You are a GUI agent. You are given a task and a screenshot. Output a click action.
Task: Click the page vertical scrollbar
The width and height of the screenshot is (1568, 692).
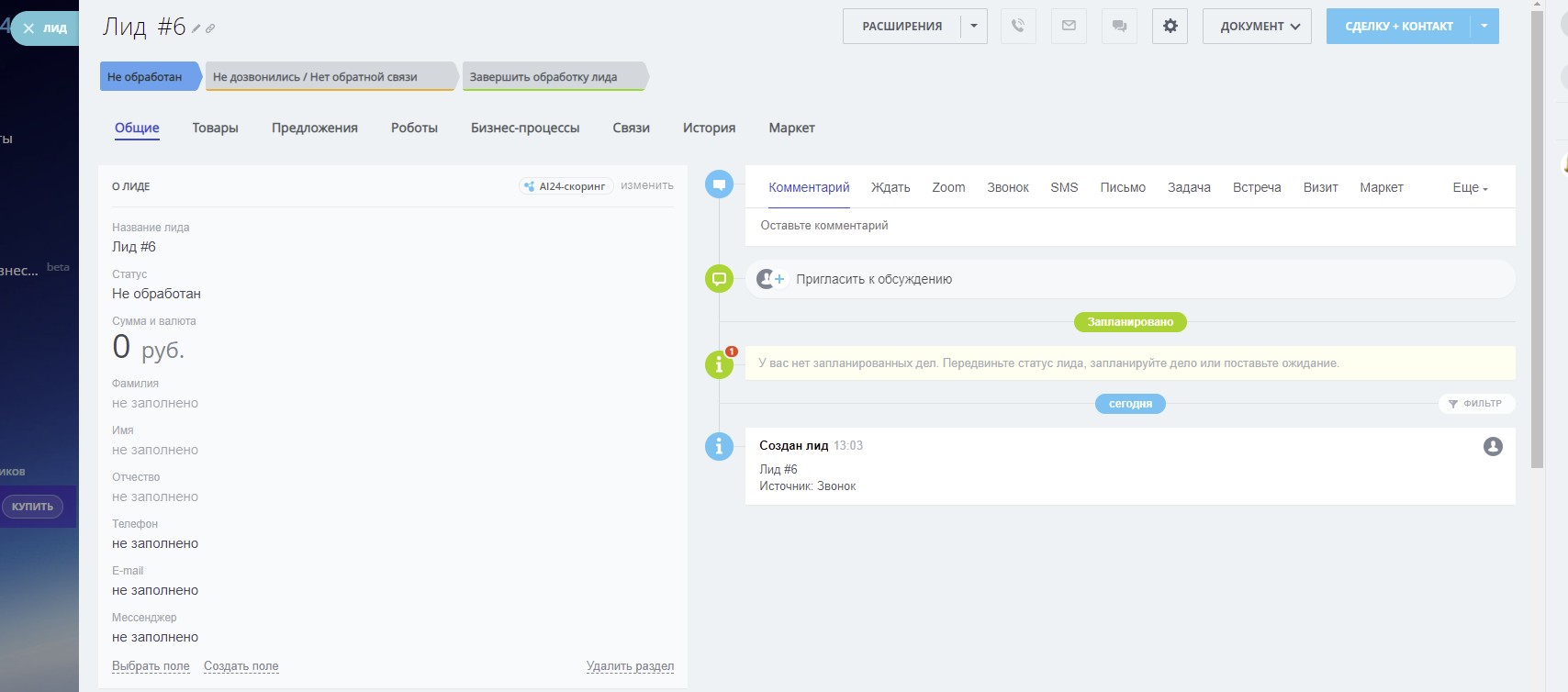[1537, 239]
